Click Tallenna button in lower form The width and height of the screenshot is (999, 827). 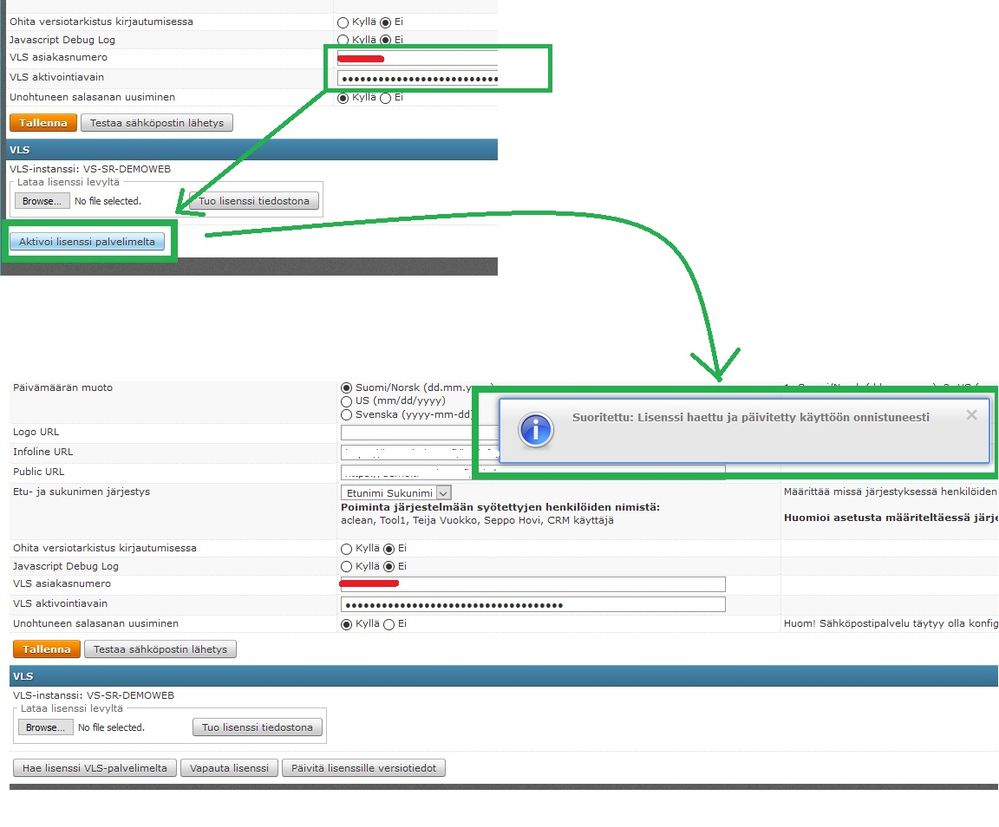[x=47, y=649]
